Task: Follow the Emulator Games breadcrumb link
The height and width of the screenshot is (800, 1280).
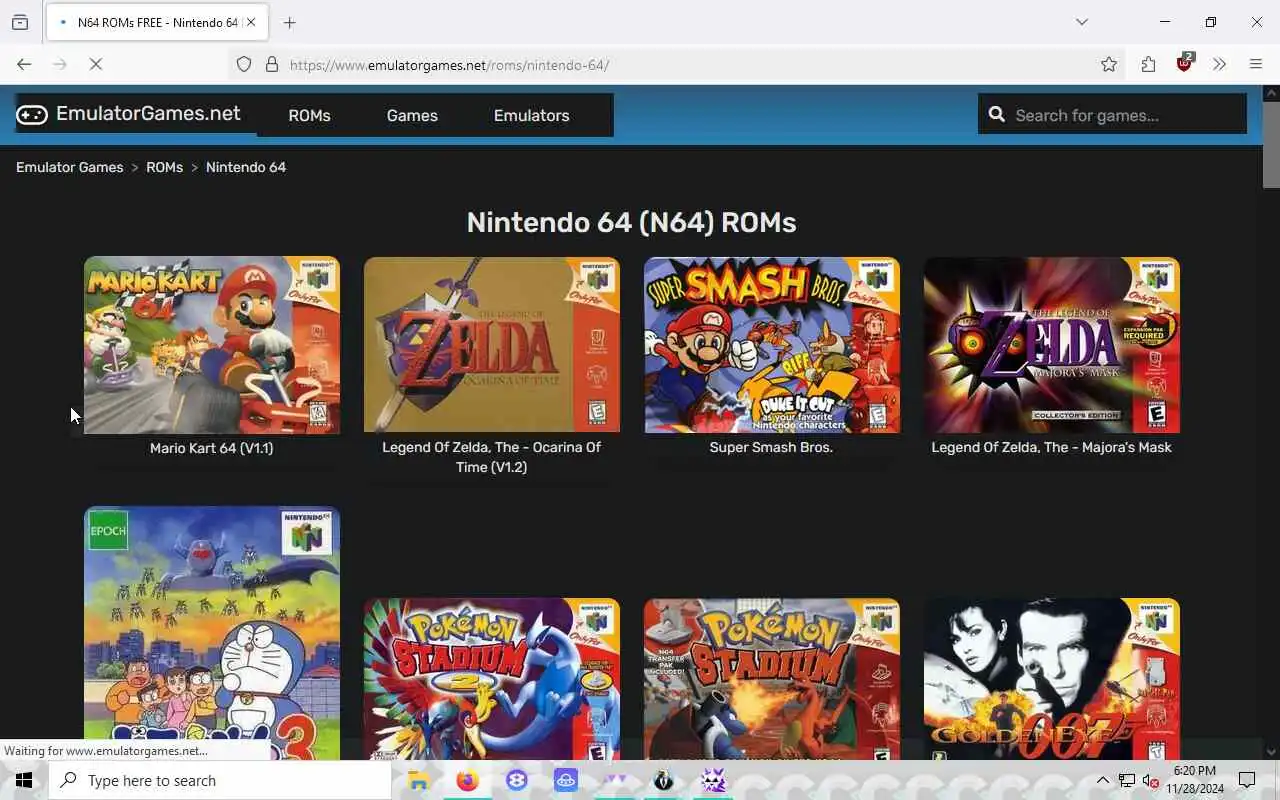Action: tap(70, 167)
